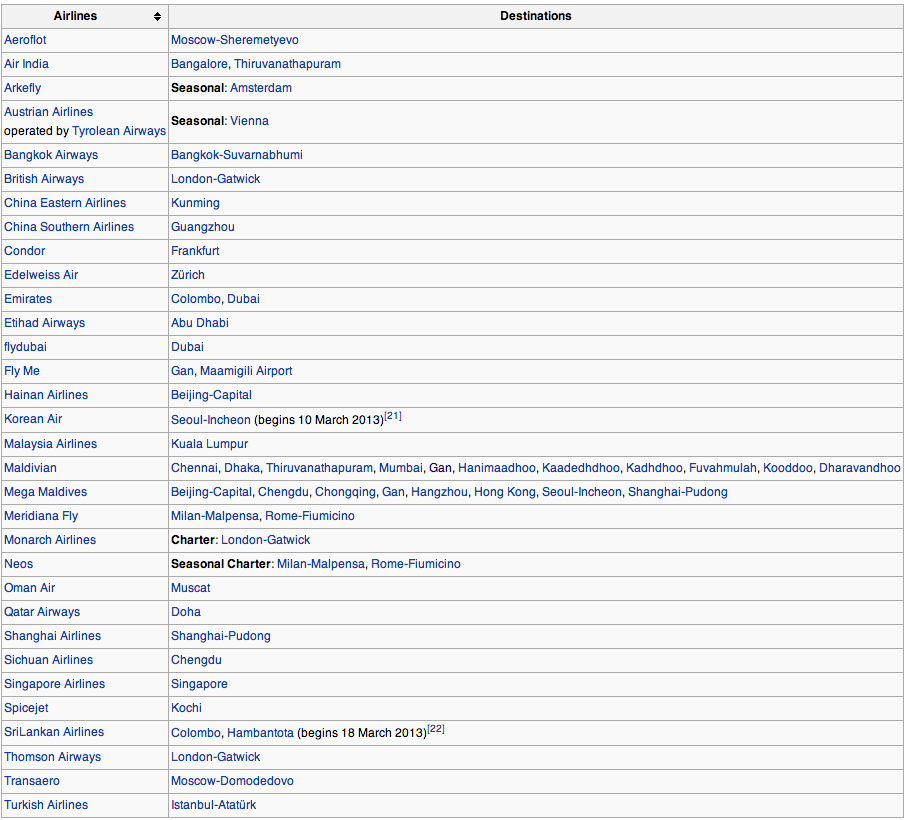This screenshot has height=820, width=905.
Task: Open the Kochi destination link
Action: (186, 708)
